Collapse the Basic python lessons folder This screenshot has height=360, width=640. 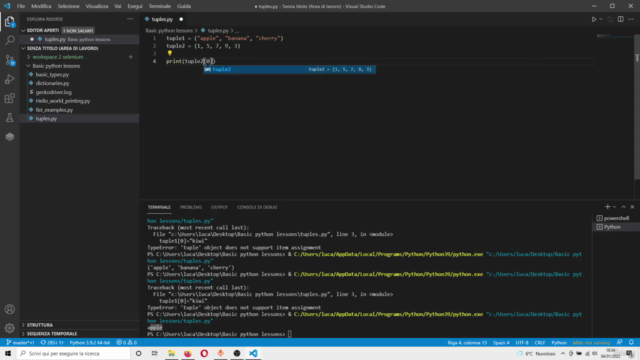(x=56, y=66)
